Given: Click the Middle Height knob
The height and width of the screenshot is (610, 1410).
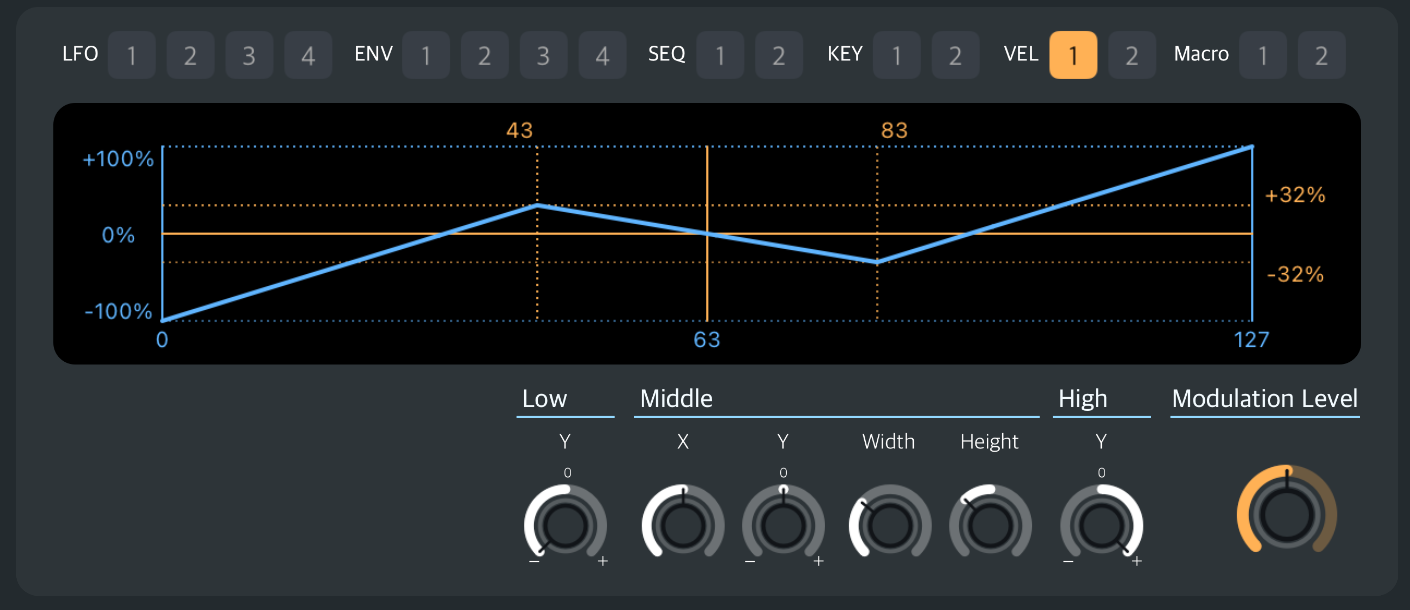Looking at the screenshot, I should click(989, 521).
